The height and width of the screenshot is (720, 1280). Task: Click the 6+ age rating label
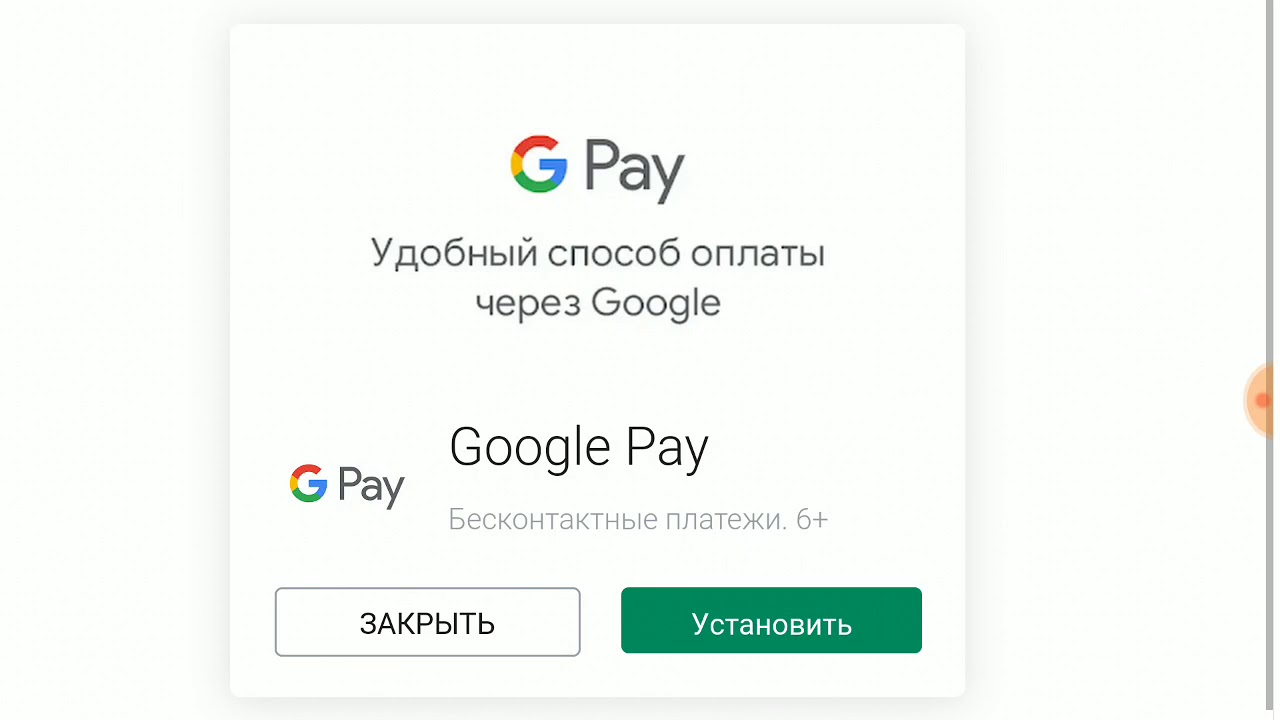click(x=812, y=520)
